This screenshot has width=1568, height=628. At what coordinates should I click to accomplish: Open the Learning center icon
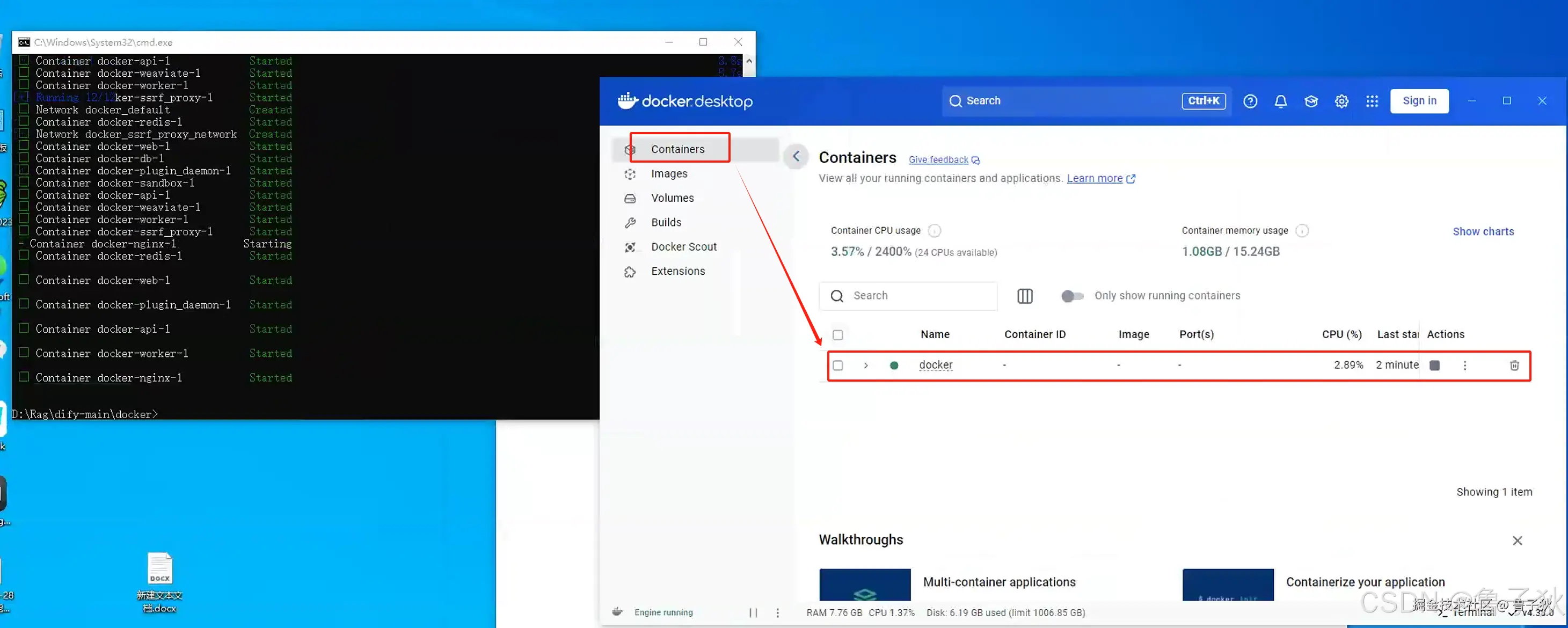(1310, 101)
